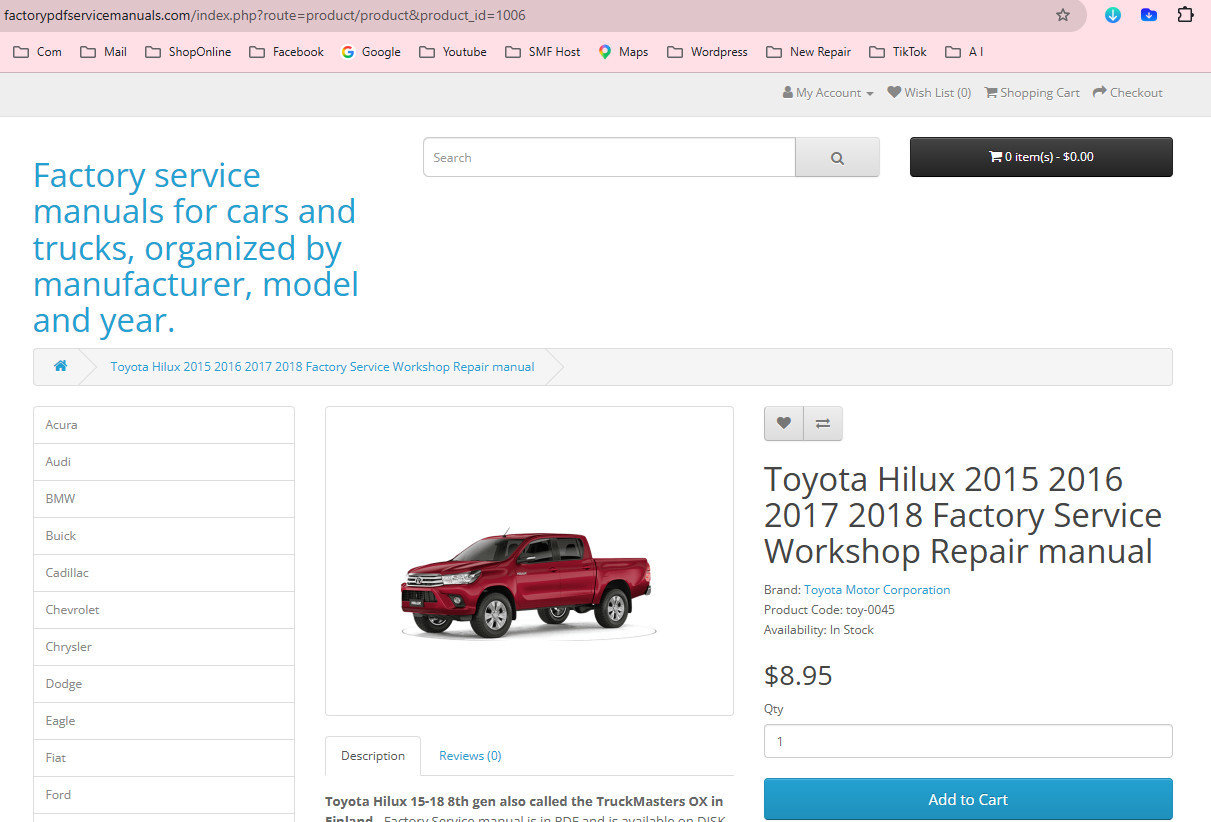
Task: Open the blue folder download extension icon
Action: (1149, 15)
